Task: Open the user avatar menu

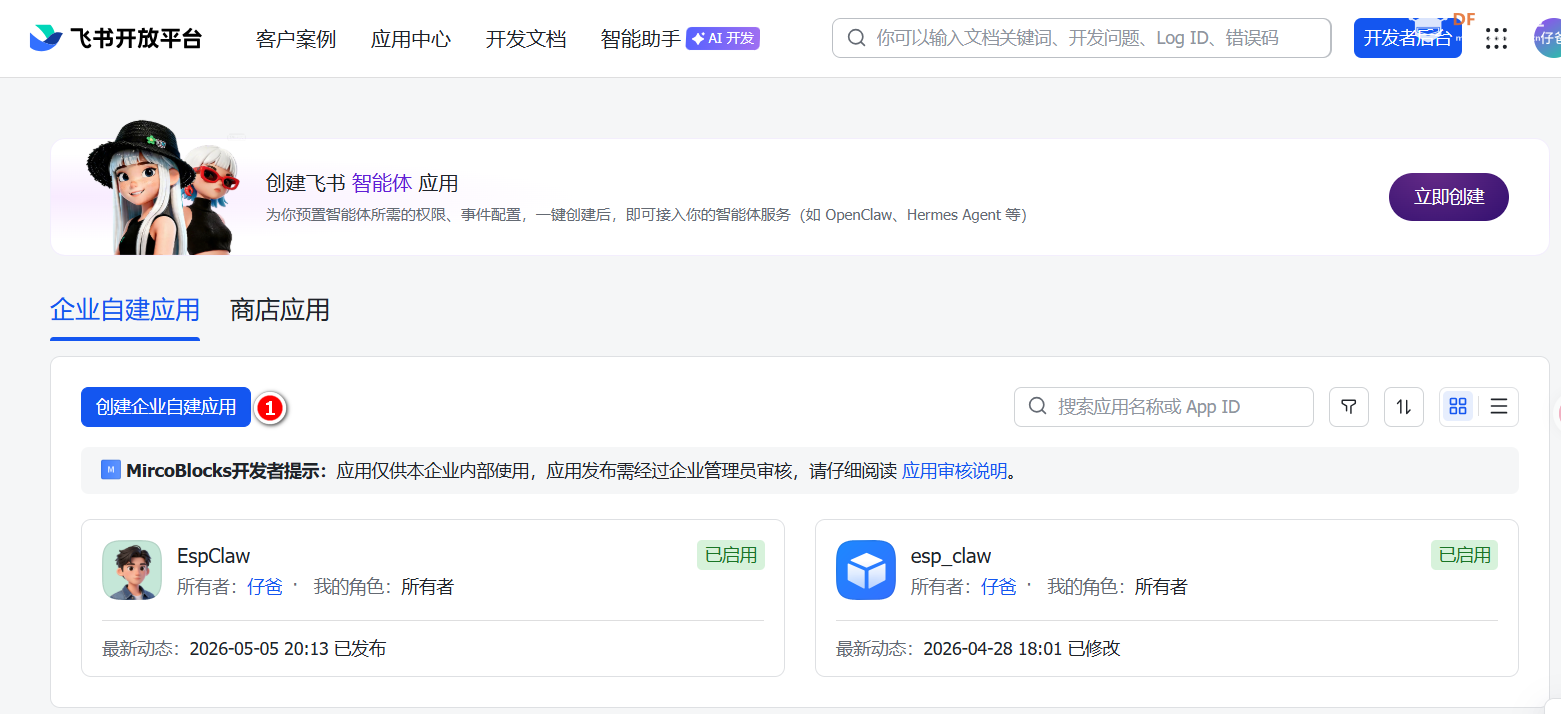Action: (x=1547, y=38)
